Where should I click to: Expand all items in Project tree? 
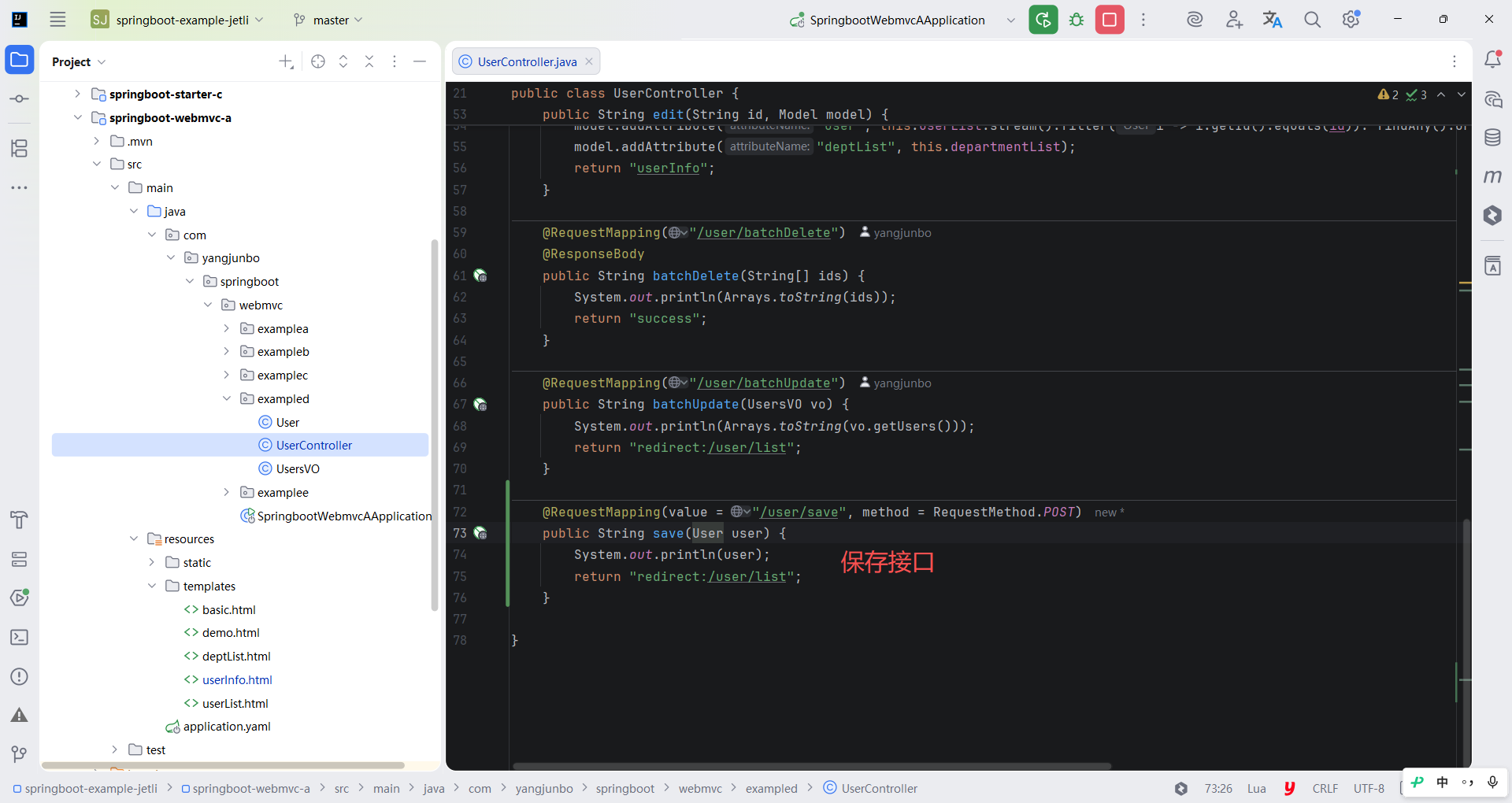pos(343,61)
